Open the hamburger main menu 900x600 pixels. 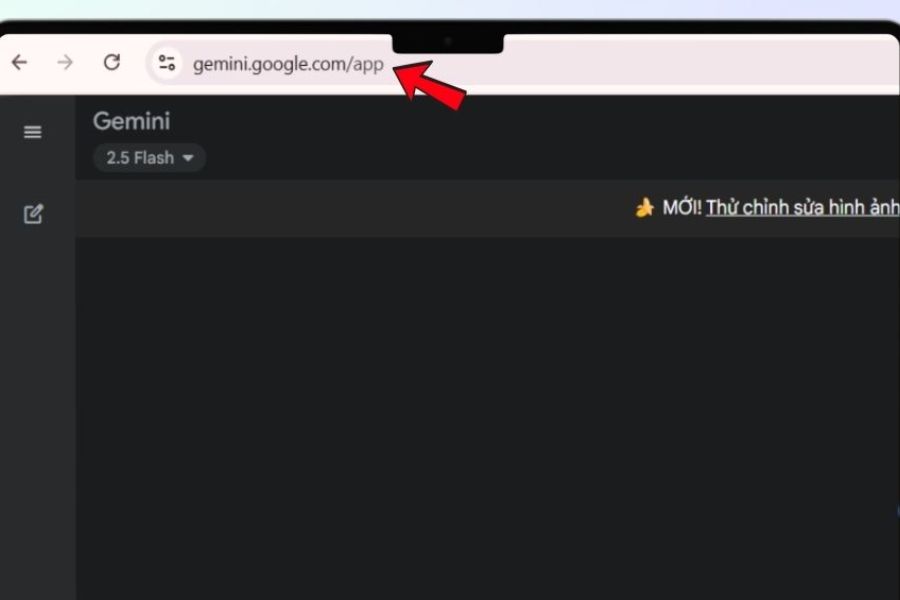tap(33, 132)
